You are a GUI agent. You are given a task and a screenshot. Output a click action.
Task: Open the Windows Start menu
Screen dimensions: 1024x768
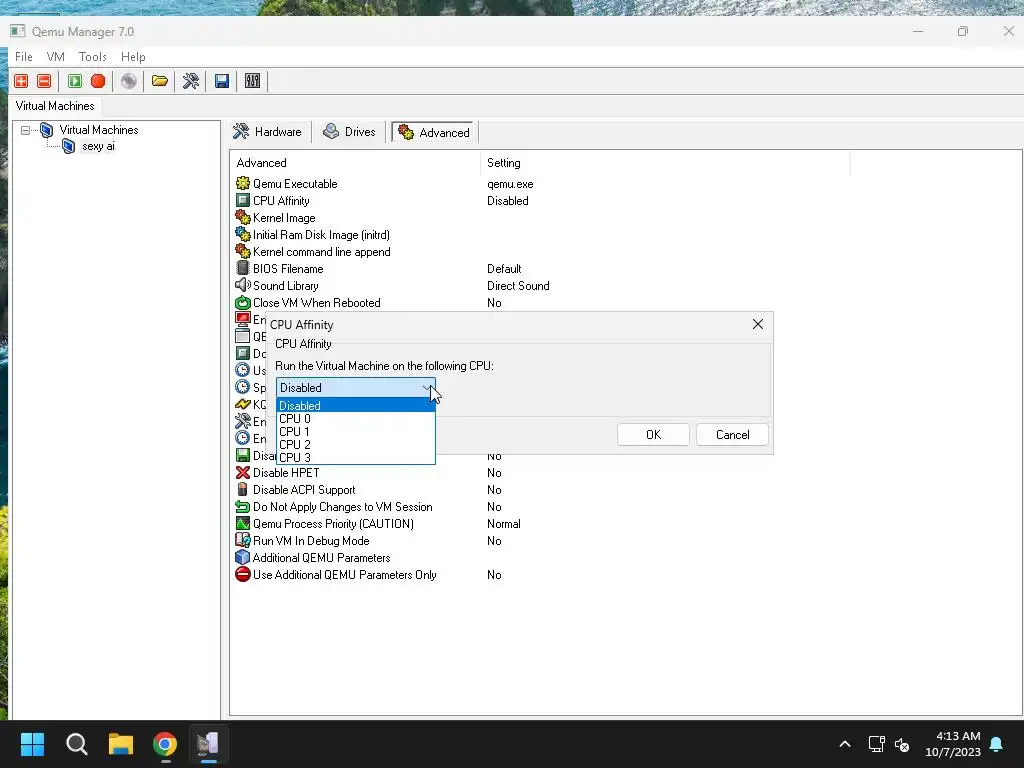[x=32, y=744]
